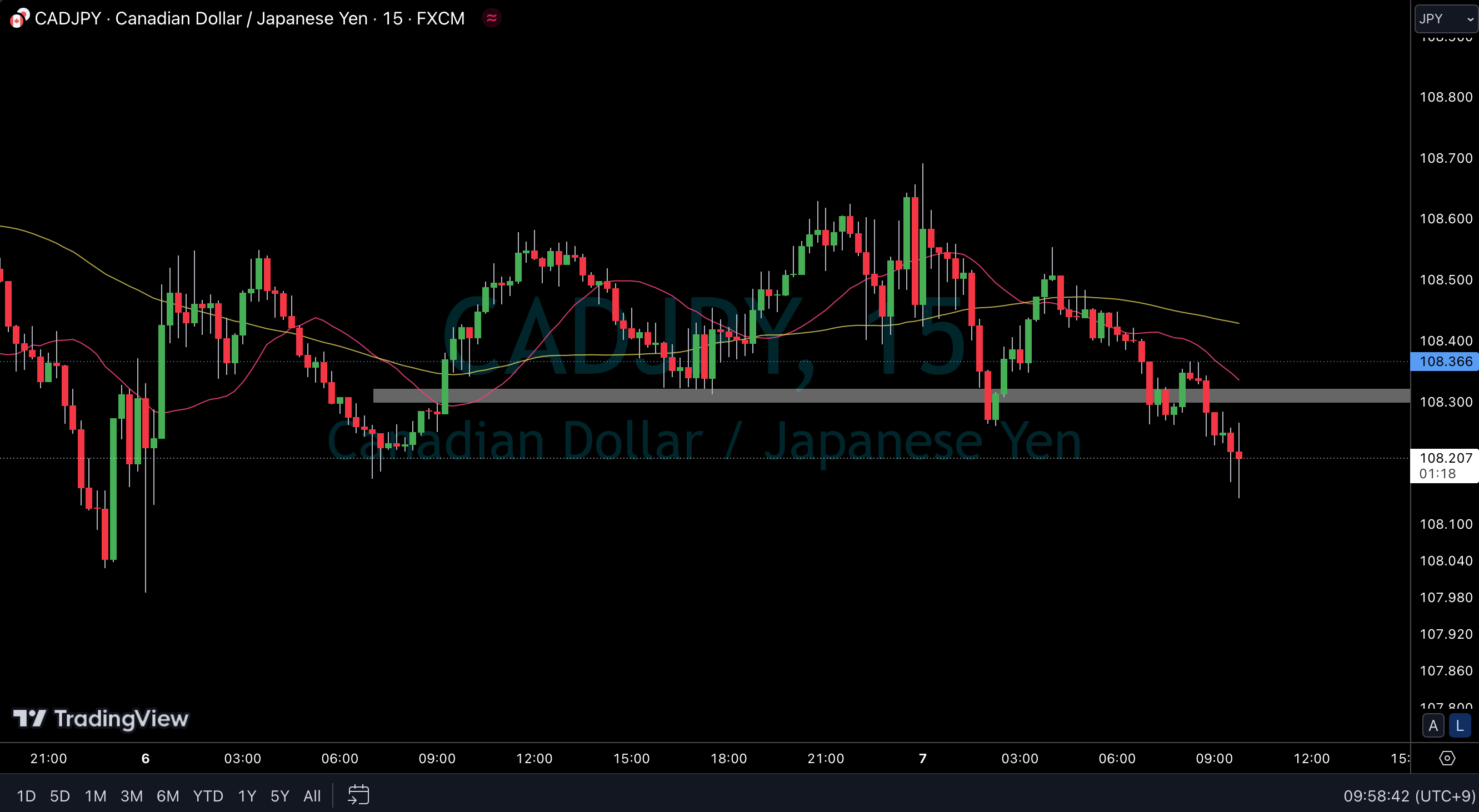Select the YTD range
Viewport: 1479px width, 812px height.
tap(208, 796)
